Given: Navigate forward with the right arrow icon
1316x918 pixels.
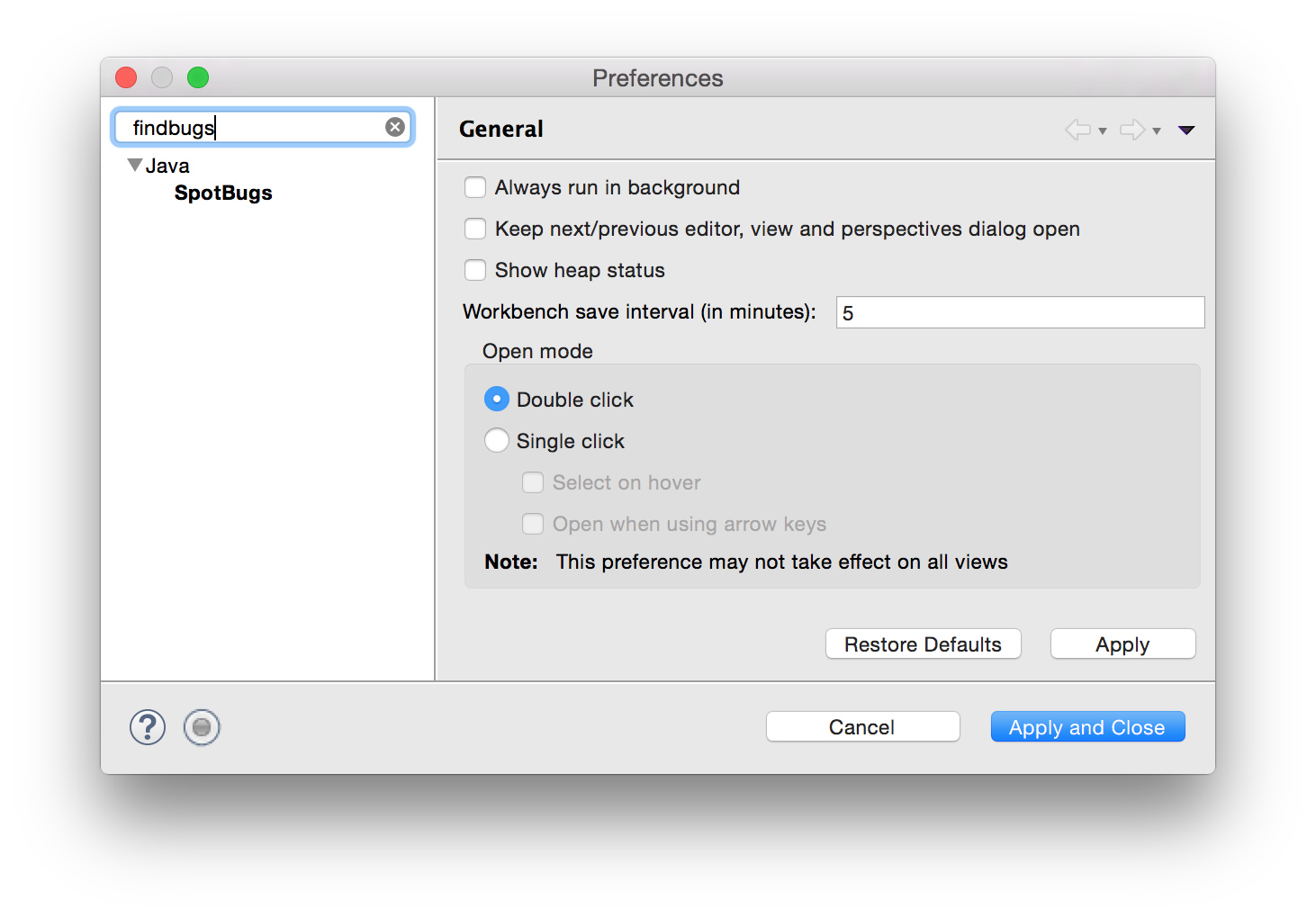Looking at the screenshot, I should point(1132,130).
